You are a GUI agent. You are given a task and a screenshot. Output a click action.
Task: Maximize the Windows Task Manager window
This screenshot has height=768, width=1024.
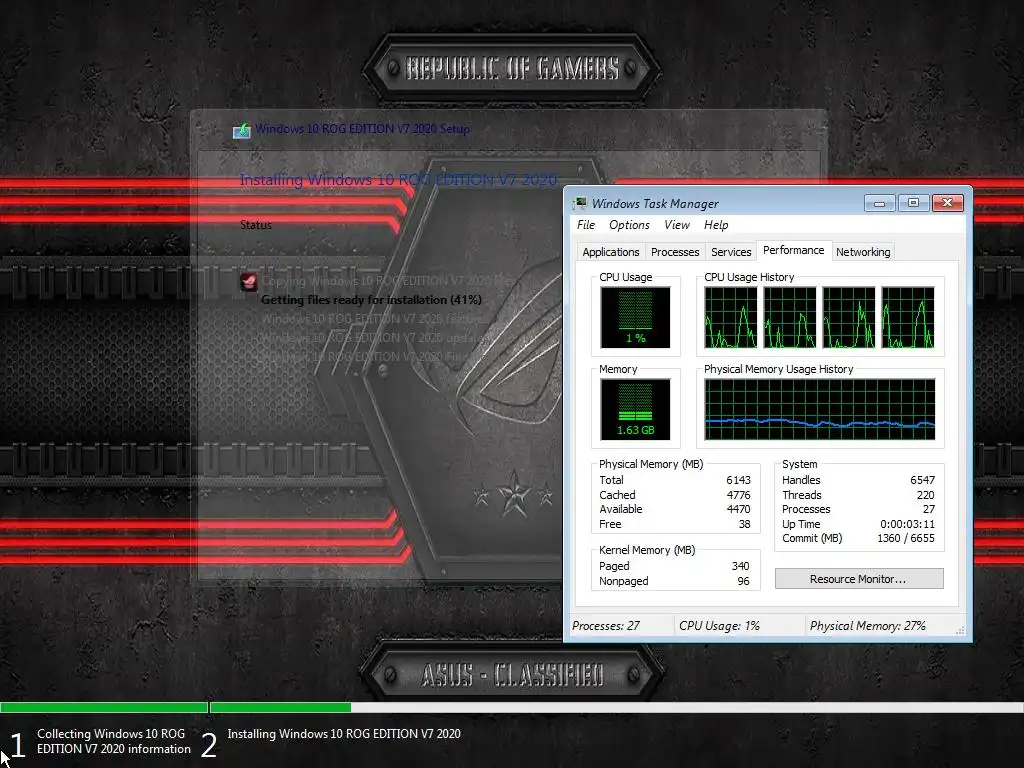pyautogui.click(x=913, y=203)
